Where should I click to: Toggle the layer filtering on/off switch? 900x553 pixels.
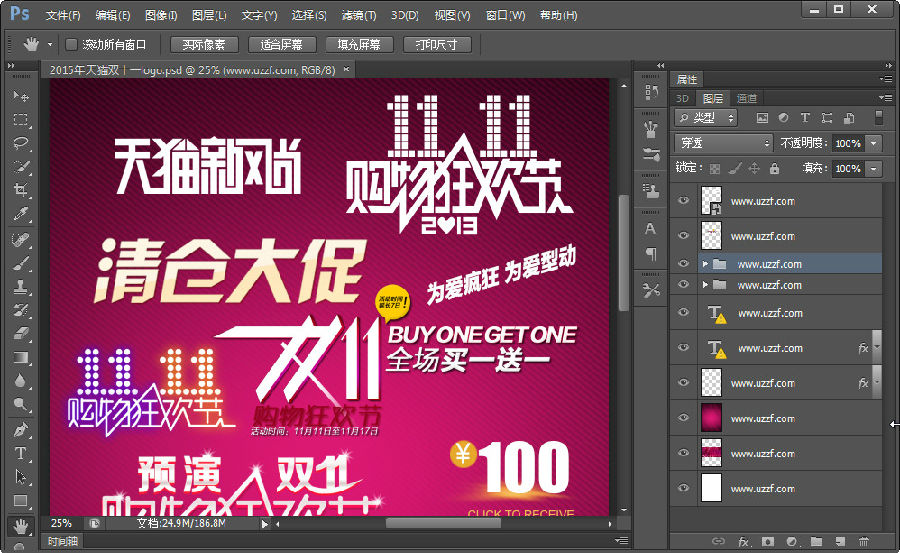tap(878, 117)
